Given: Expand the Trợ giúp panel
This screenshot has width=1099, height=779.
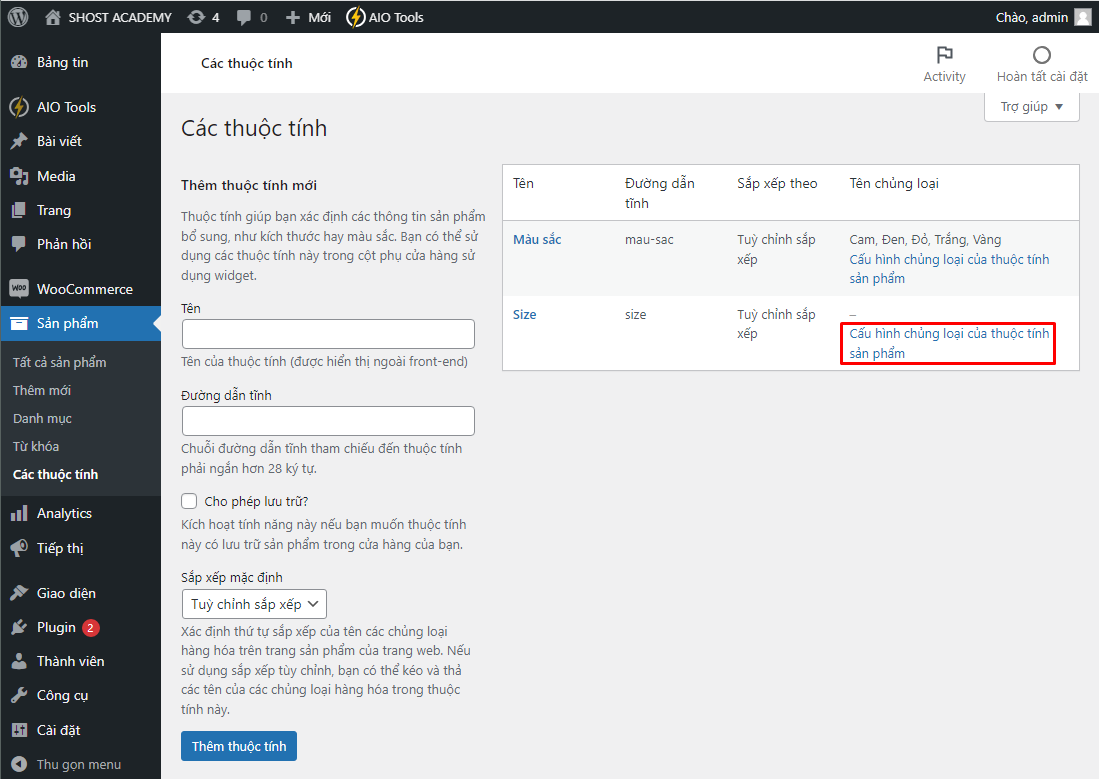Looking at the screenshot, I should [x=1031, y=106].
